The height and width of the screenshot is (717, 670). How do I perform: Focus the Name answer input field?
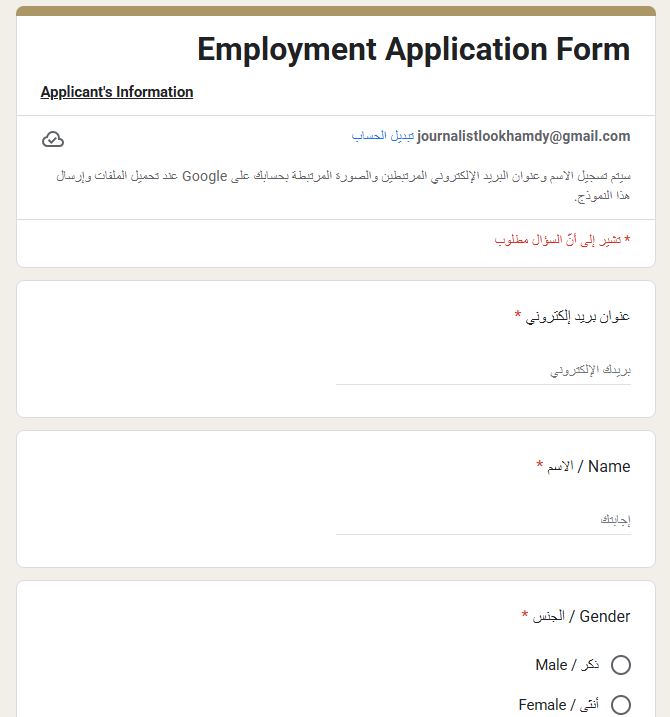point(483,521)
